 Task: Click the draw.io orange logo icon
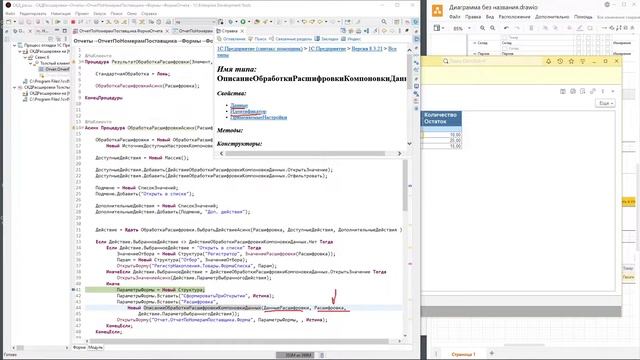pos(437,11)
